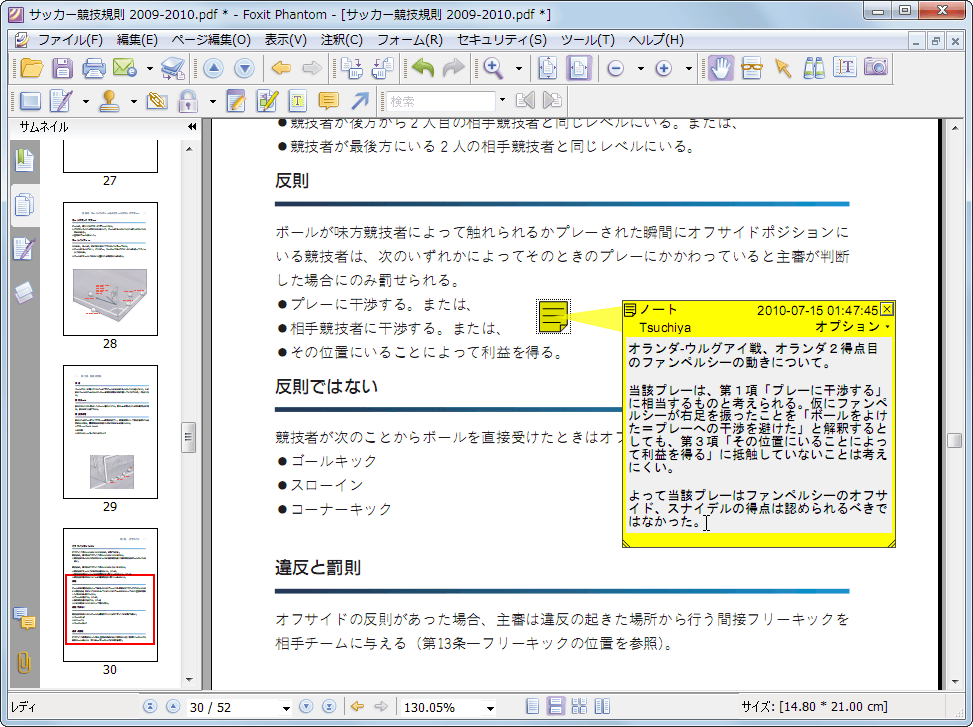
Task: Choose the Select Text tool
Action: (x=845, y=68)
